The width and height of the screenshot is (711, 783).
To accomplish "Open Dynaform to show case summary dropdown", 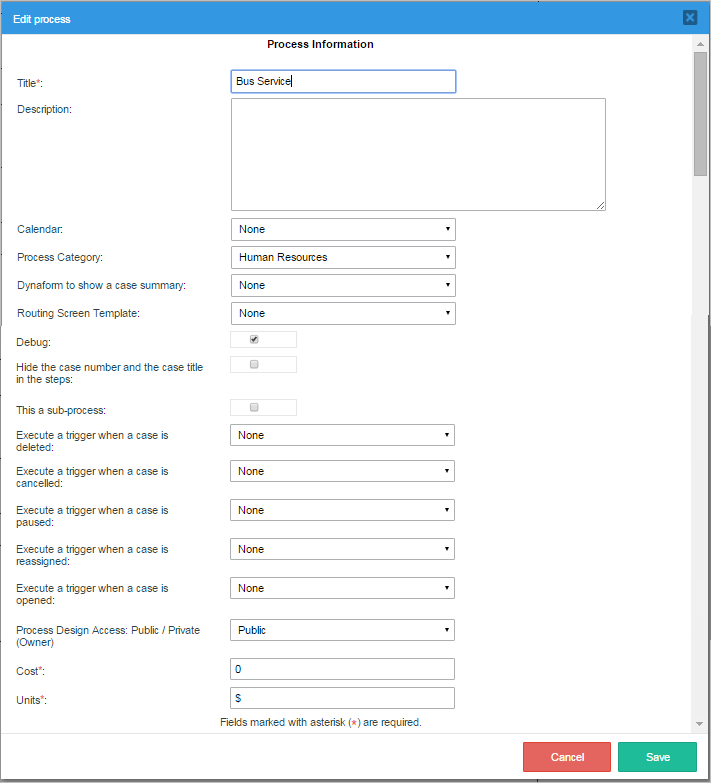I will (343, 285).
